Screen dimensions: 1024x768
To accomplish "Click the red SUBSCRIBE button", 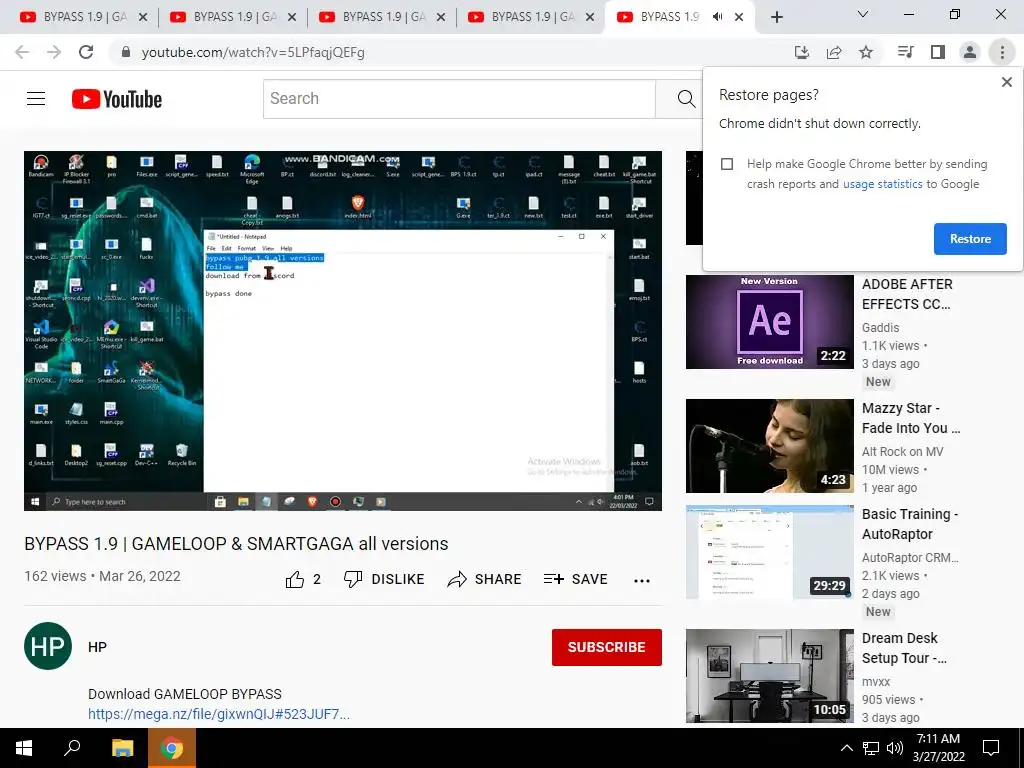I will (607, 647).
